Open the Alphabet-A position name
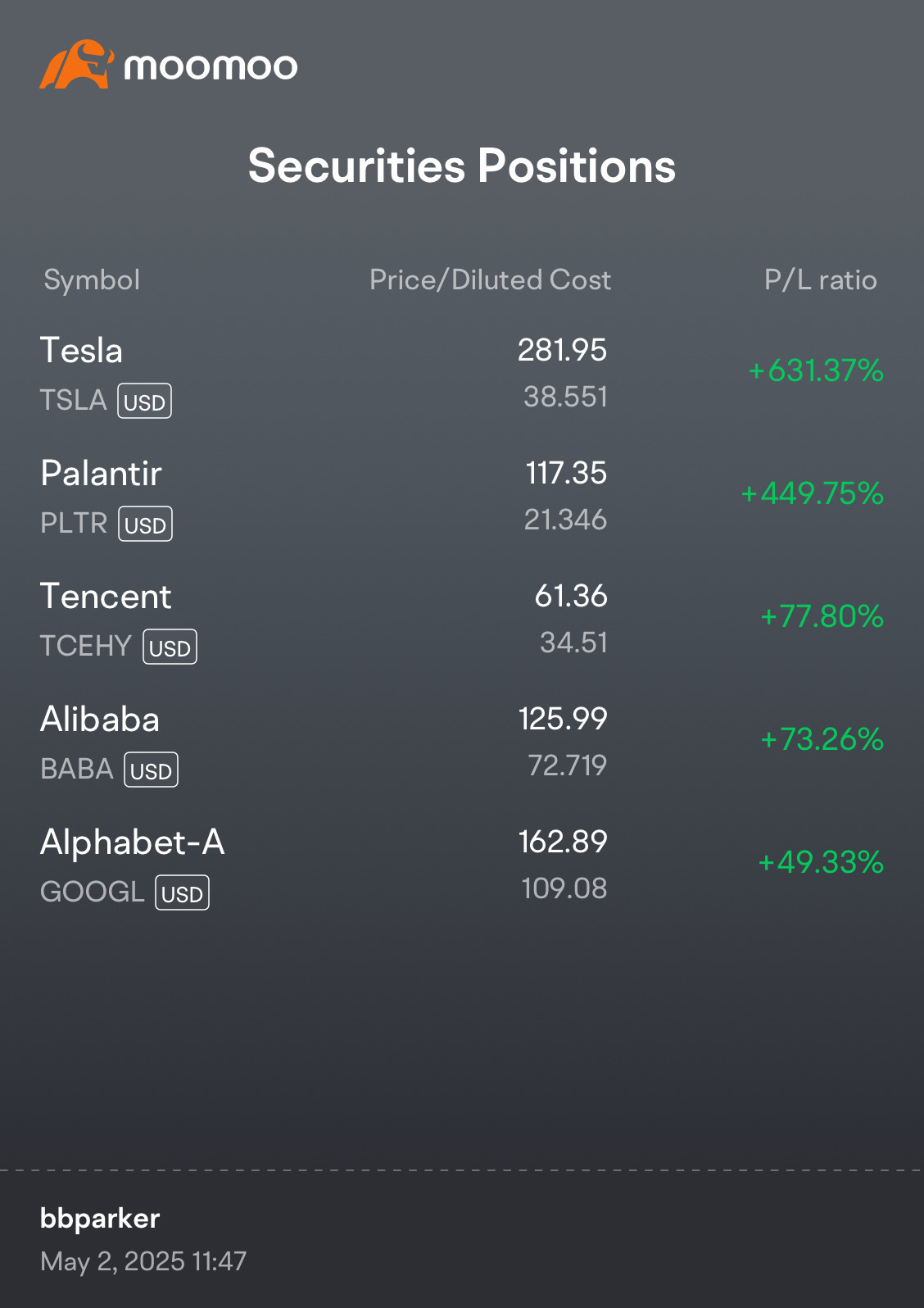 point(133,842)
